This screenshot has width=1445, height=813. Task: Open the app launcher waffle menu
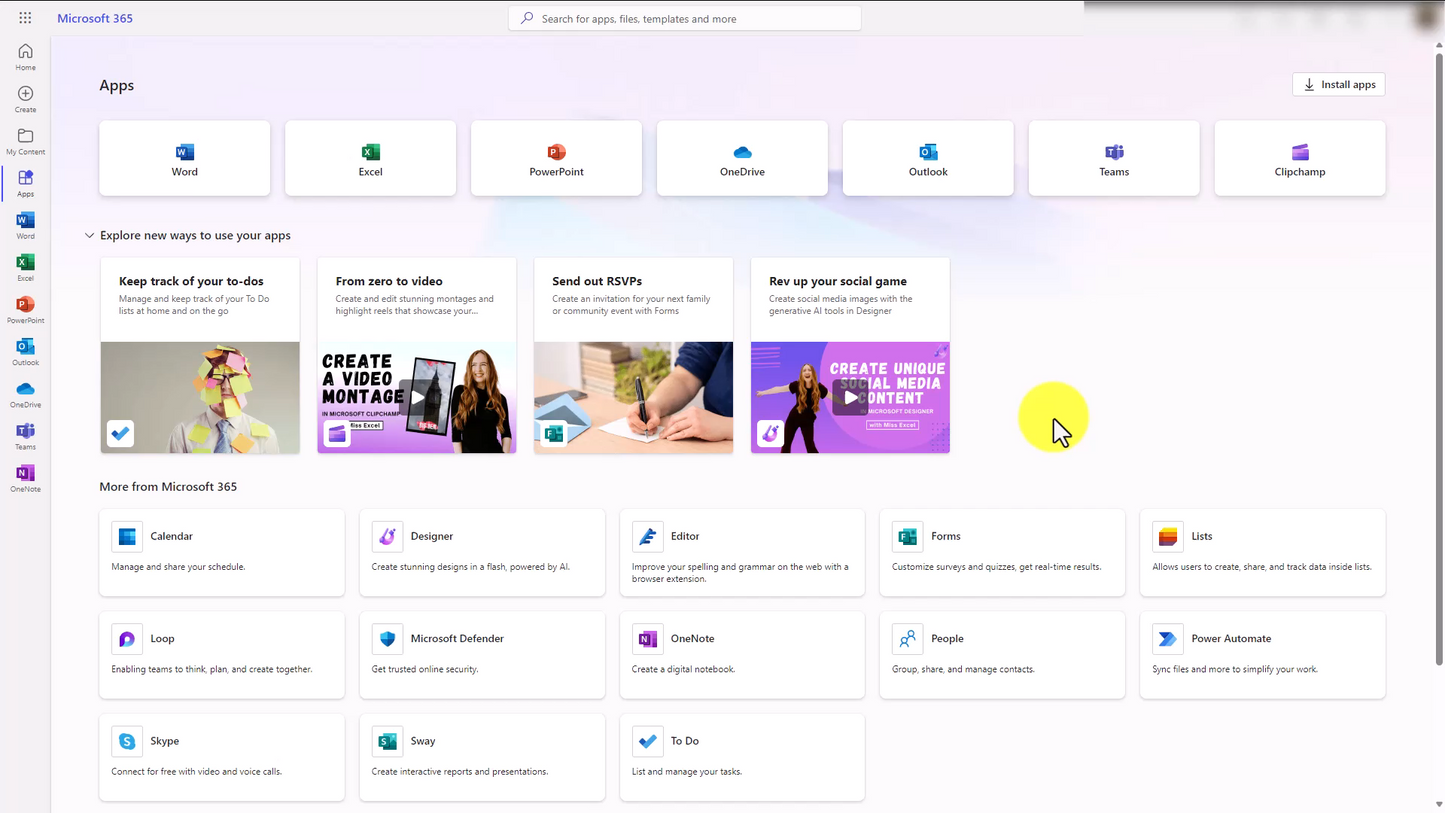tap(25, 17)
